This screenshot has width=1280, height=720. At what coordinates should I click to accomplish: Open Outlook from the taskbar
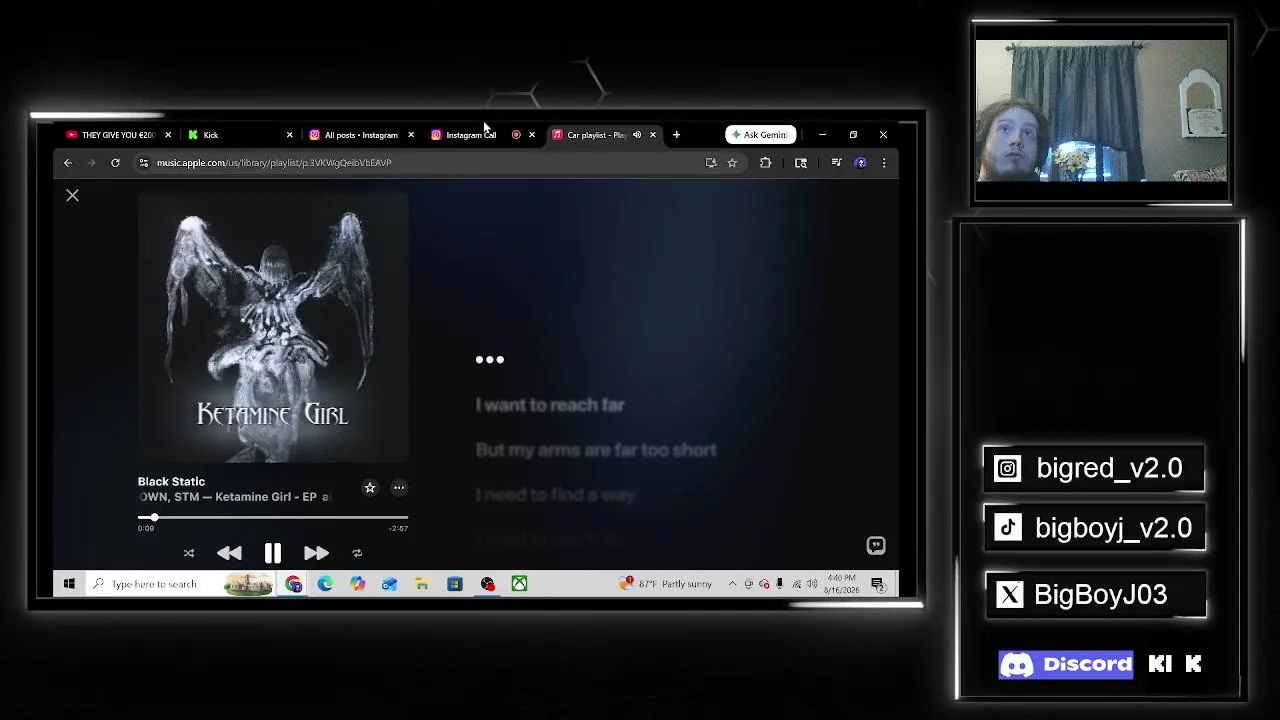point(389,584)
